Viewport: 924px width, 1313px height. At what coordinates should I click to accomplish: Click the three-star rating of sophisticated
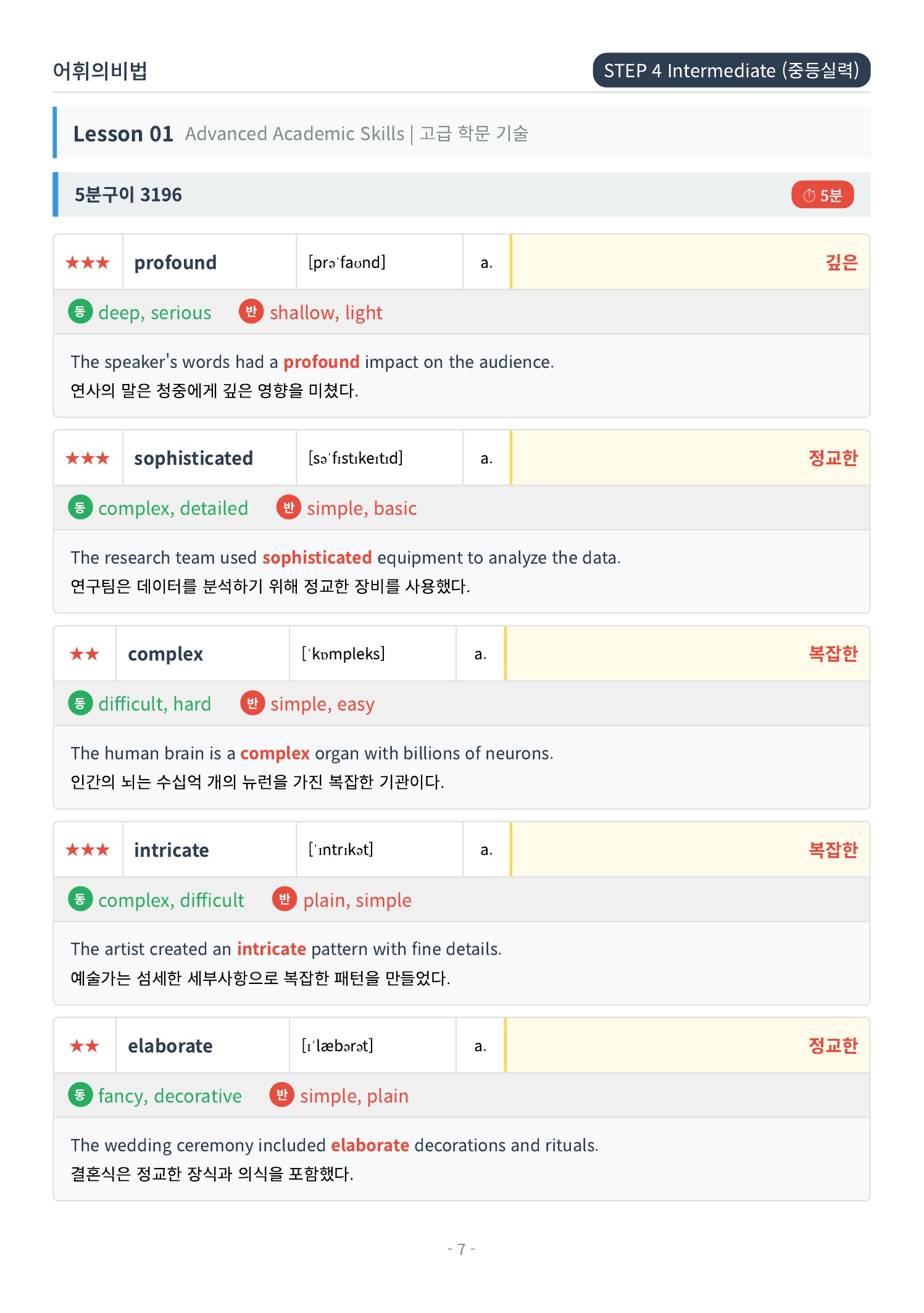pyautogui.click(x=88, y=458)
